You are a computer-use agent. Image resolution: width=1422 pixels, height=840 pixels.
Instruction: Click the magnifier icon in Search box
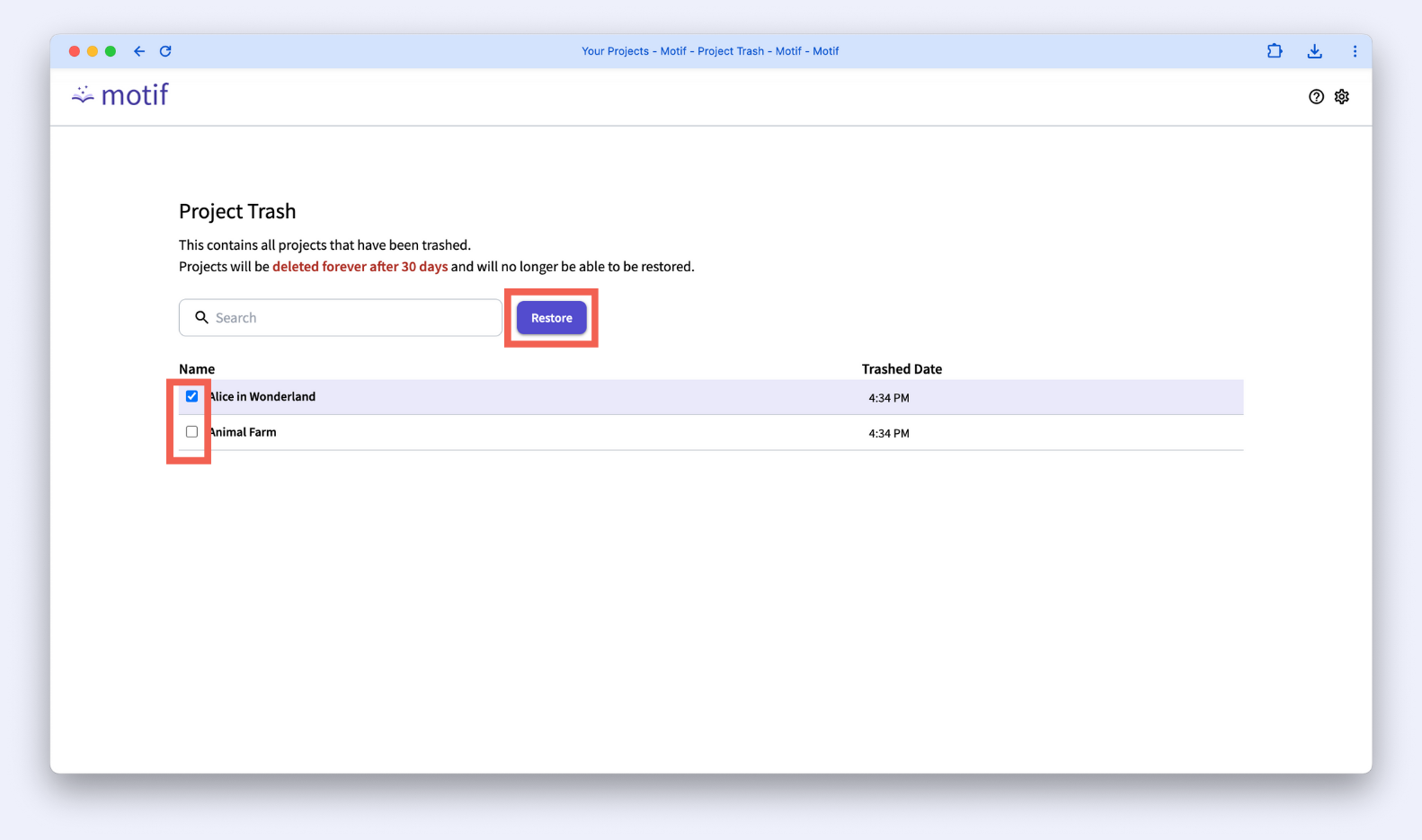201,317
